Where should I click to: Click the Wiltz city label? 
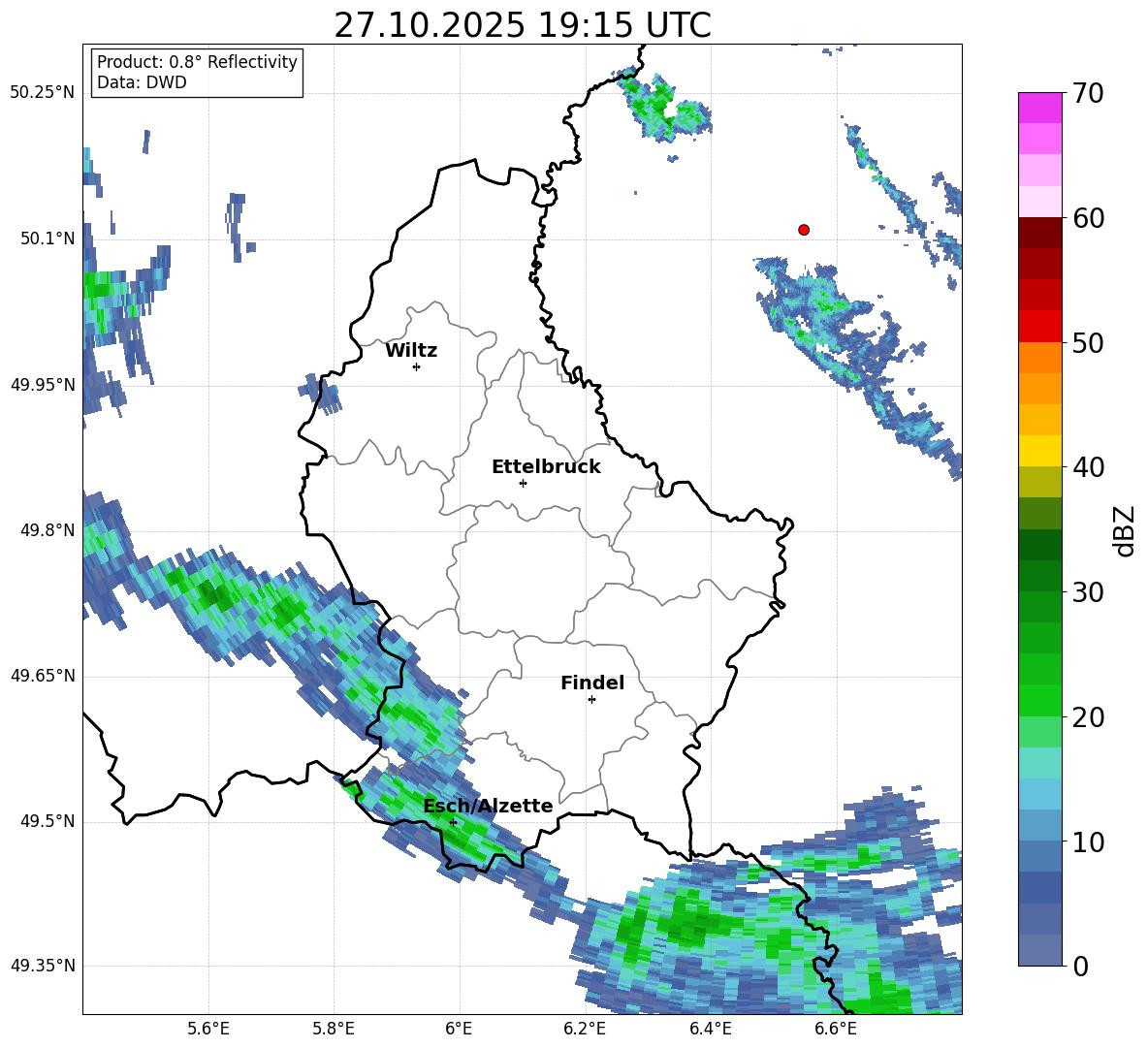pyautogui.click(x=411, y=351)
